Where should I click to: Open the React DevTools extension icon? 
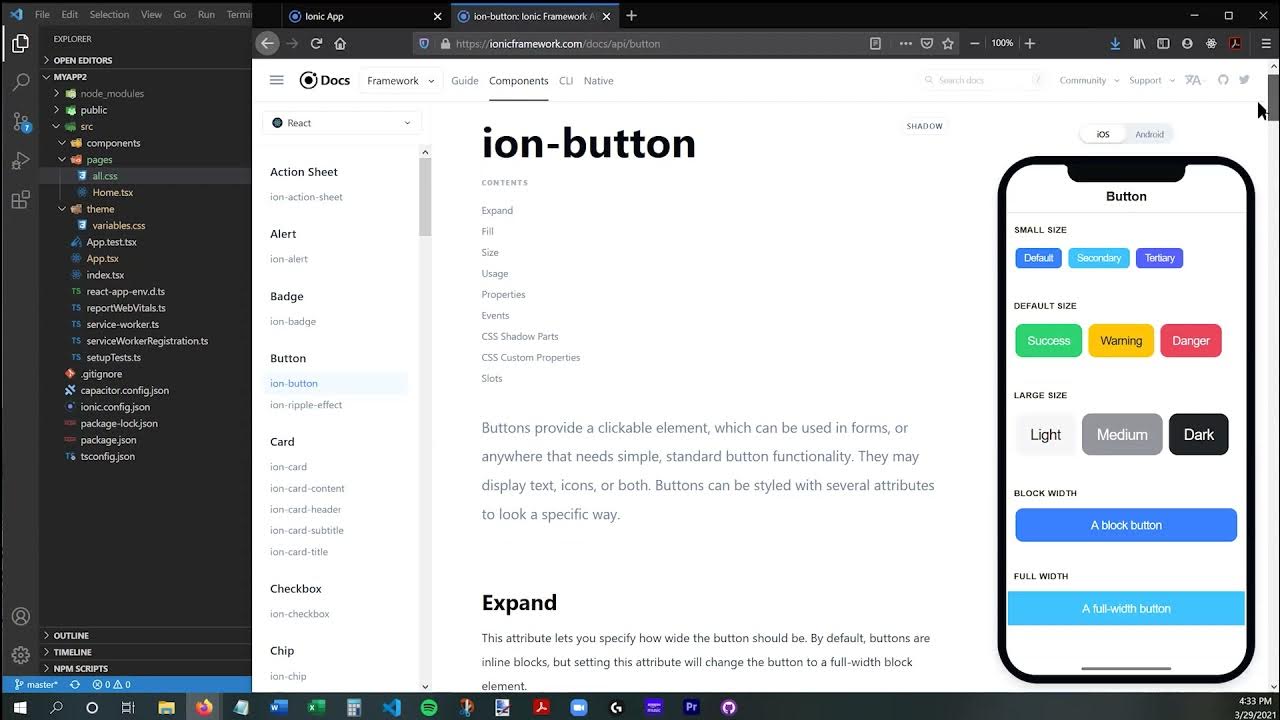point(1211,43)
